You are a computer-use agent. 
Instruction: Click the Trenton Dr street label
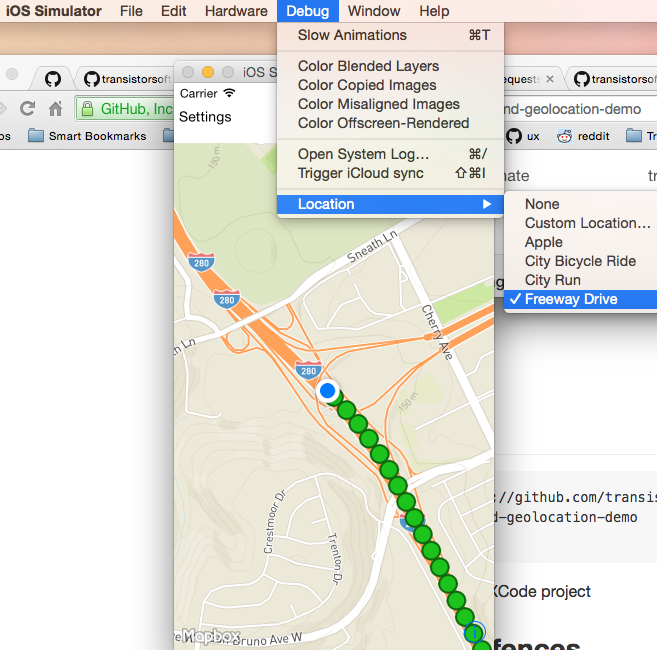[x=335, y=558]
